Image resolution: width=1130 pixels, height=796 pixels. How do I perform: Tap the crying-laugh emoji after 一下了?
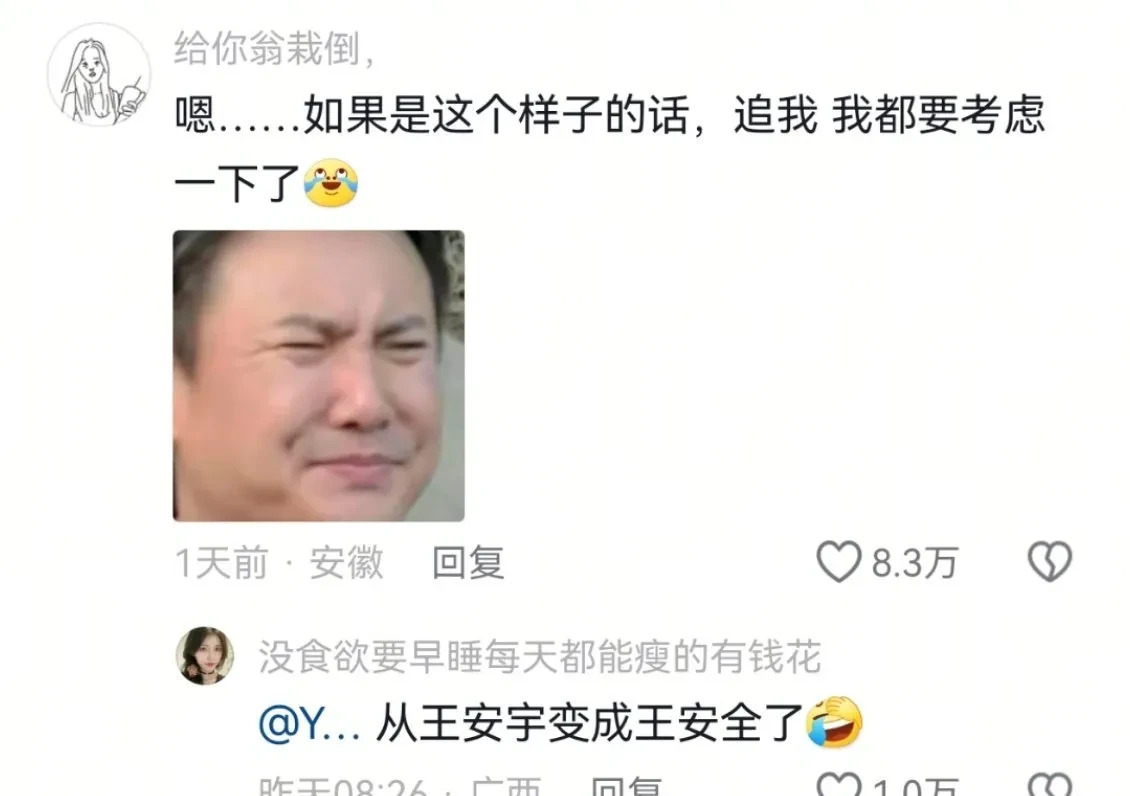(331, 182)
